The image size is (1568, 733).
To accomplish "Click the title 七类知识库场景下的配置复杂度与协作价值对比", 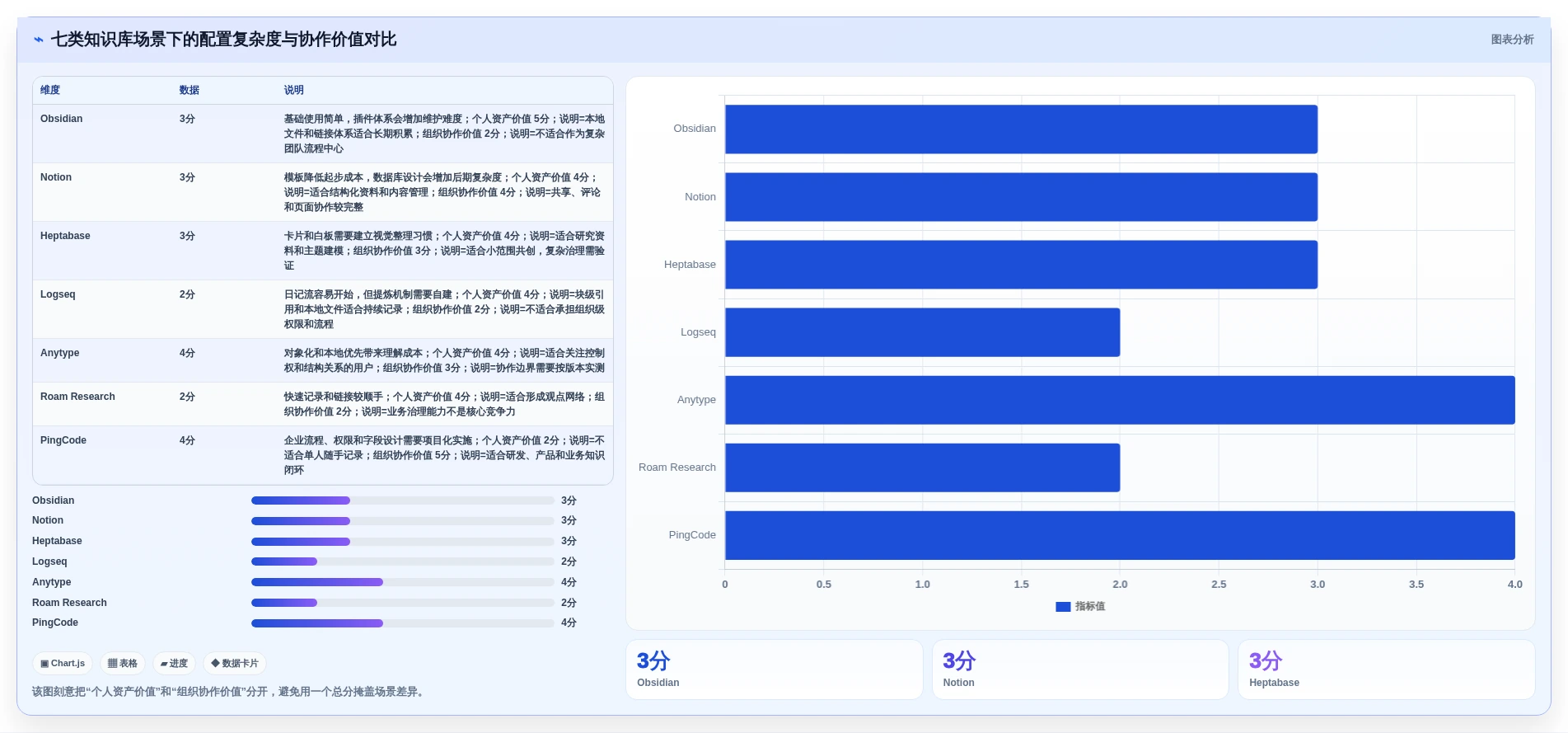I will pyautogui.click(x=224, y=40).
